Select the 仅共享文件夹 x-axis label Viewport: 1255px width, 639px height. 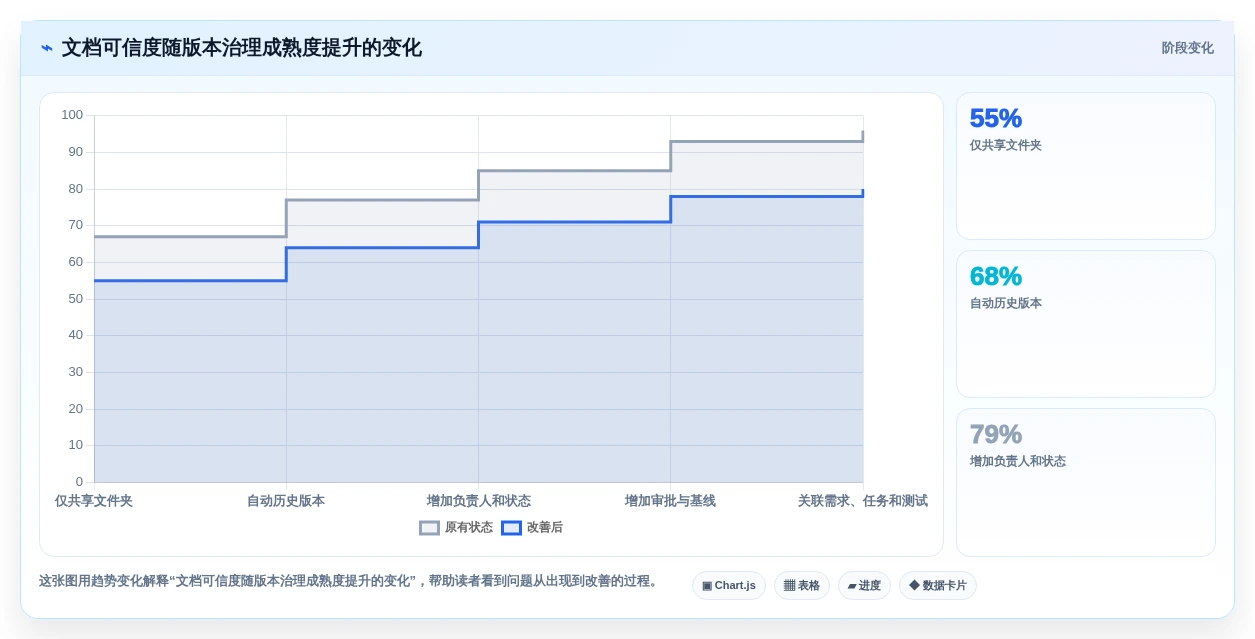click(94, 501)
